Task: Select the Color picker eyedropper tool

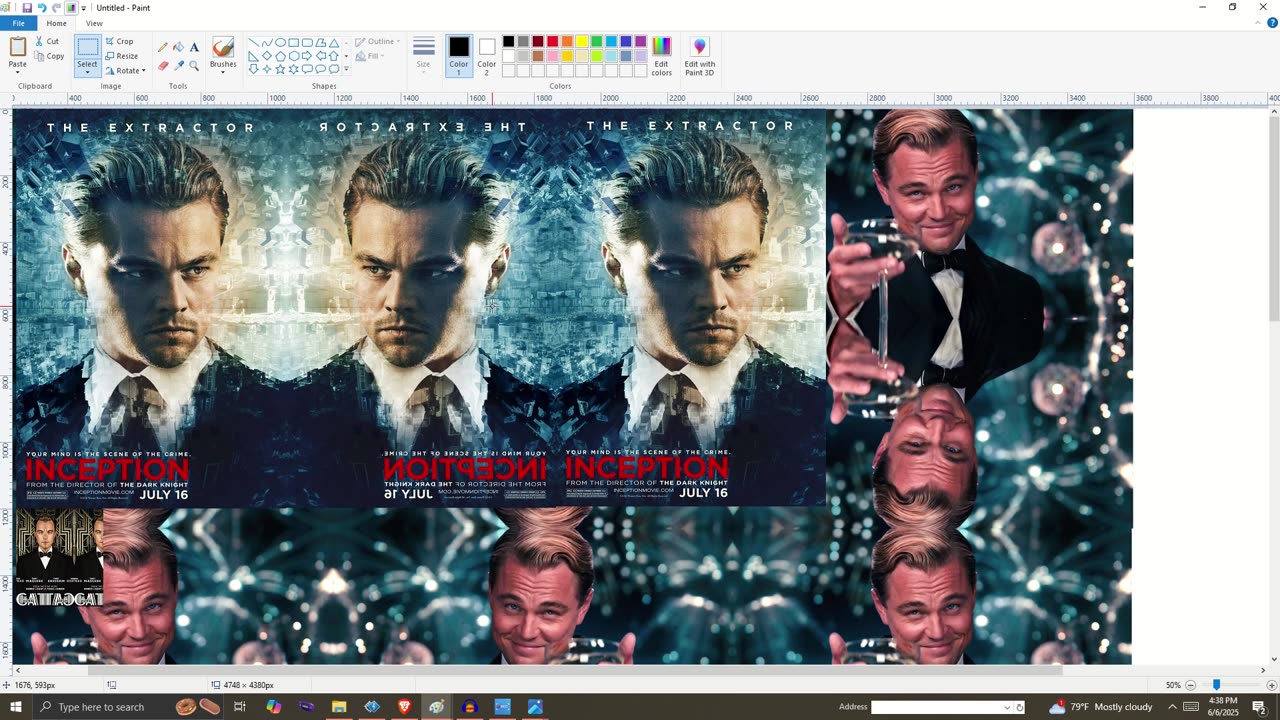Action: [x=178, y=66]
